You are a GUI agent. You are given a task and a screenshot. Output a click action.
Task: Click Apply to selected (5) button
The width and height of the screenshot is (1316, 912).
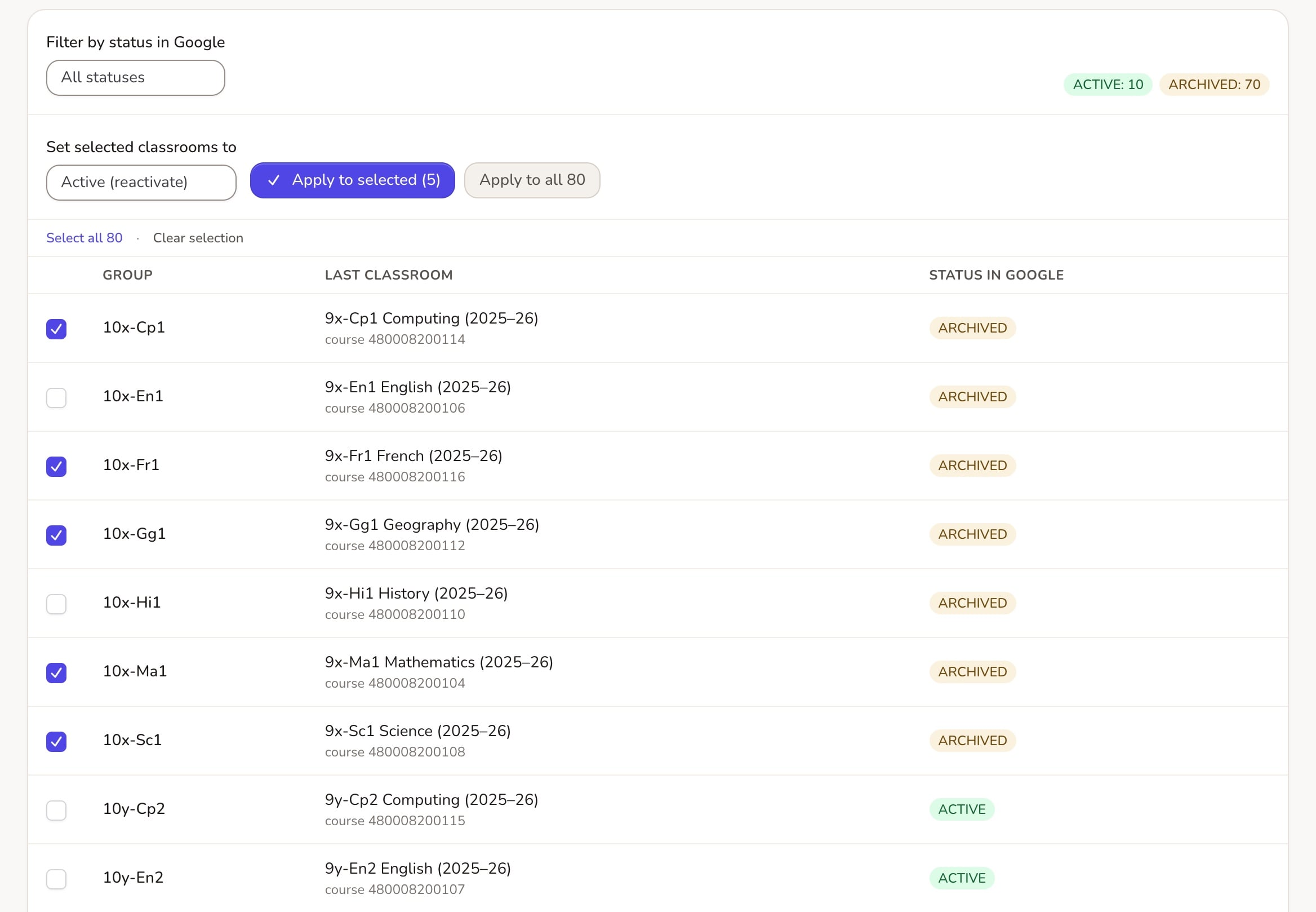(x=353, y=180)
